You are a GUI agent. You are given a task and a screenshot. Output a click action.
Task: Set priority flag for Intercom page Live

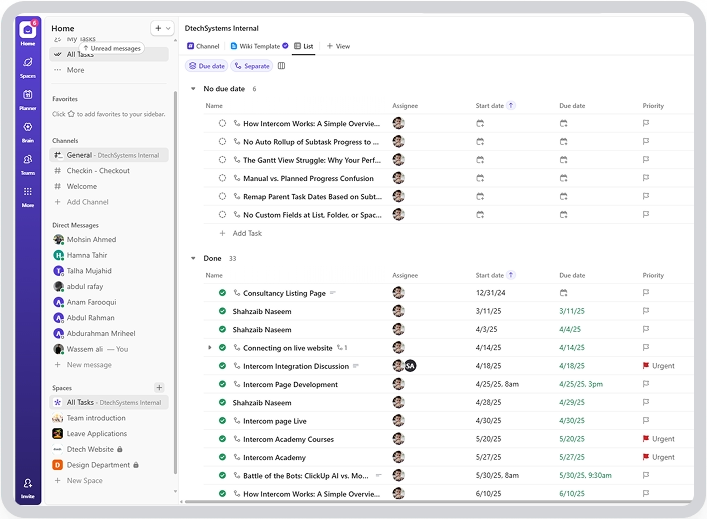(x=646, y=421)
